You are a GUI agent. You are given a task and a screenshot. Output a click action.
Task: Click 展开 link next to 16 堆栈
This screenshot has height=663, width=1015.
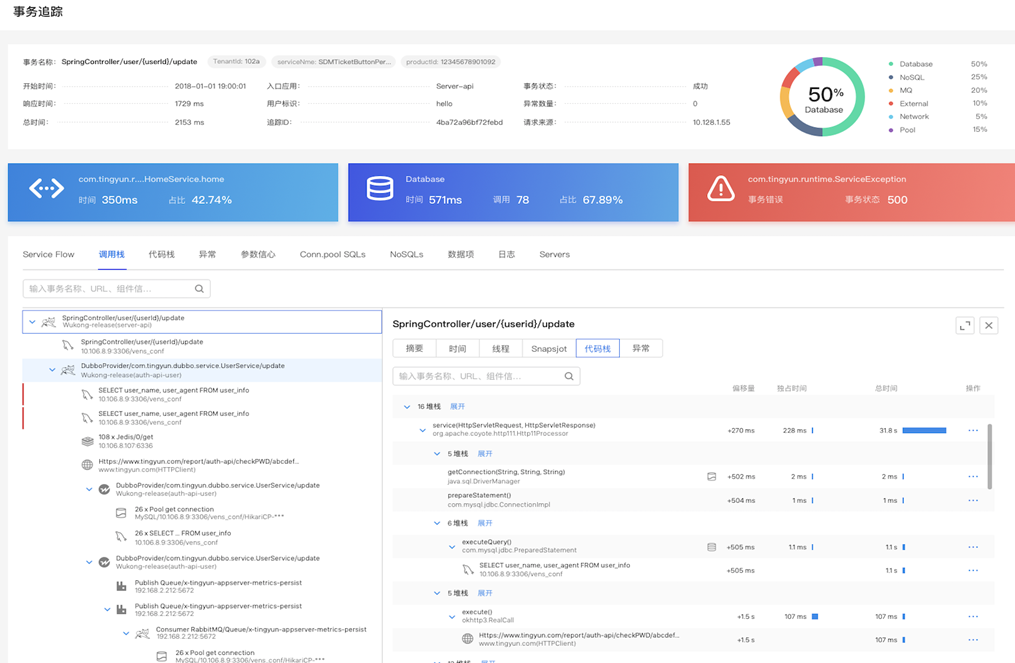[458, 407]
